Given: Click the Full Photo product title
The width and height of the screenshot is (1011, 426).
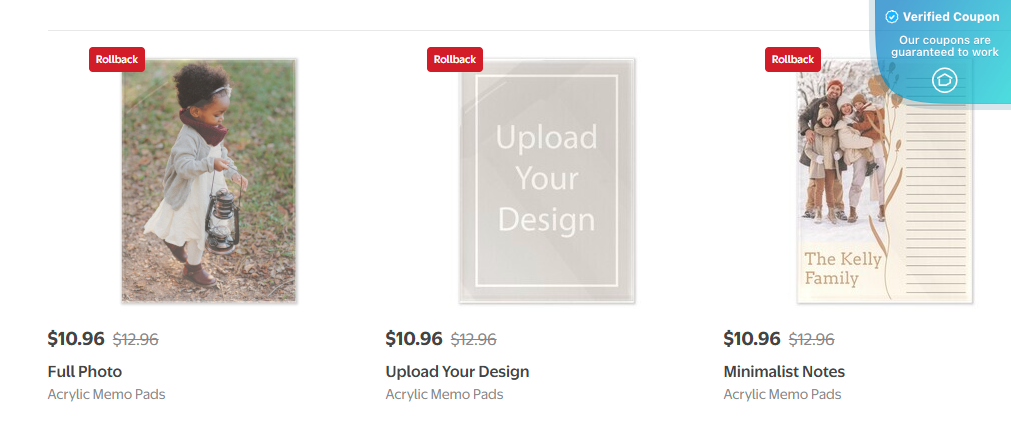Looking at the screenshot, I should pyautogui.click(x=85, y=372).
